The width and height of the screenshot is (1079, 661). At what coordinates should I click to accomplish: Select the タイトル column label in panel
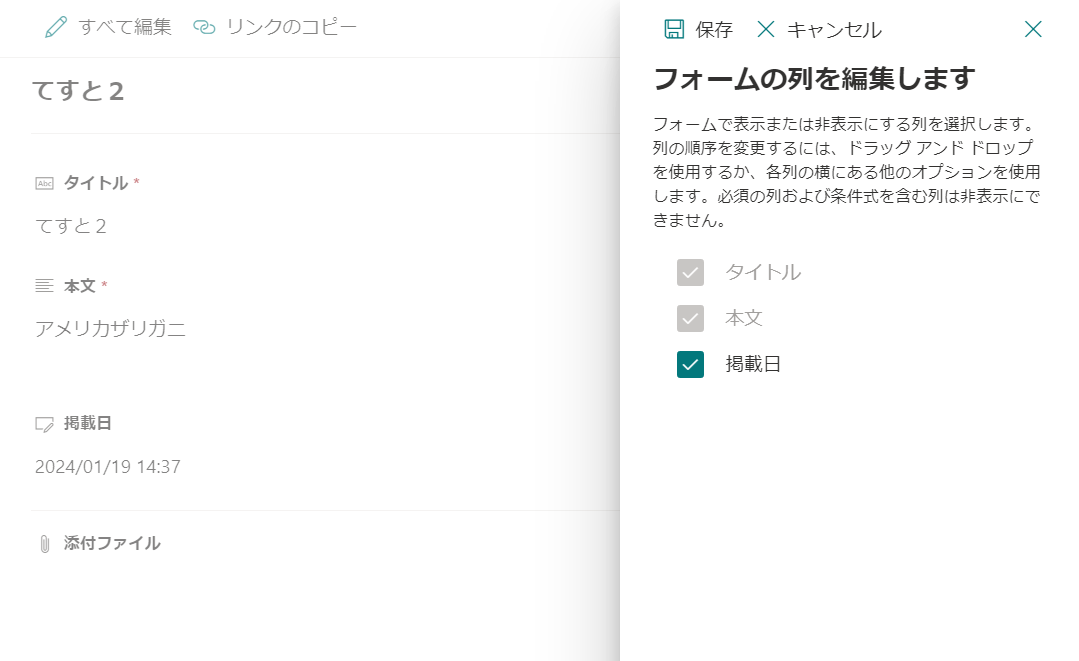pyautogui.click(x=763, y=272)
